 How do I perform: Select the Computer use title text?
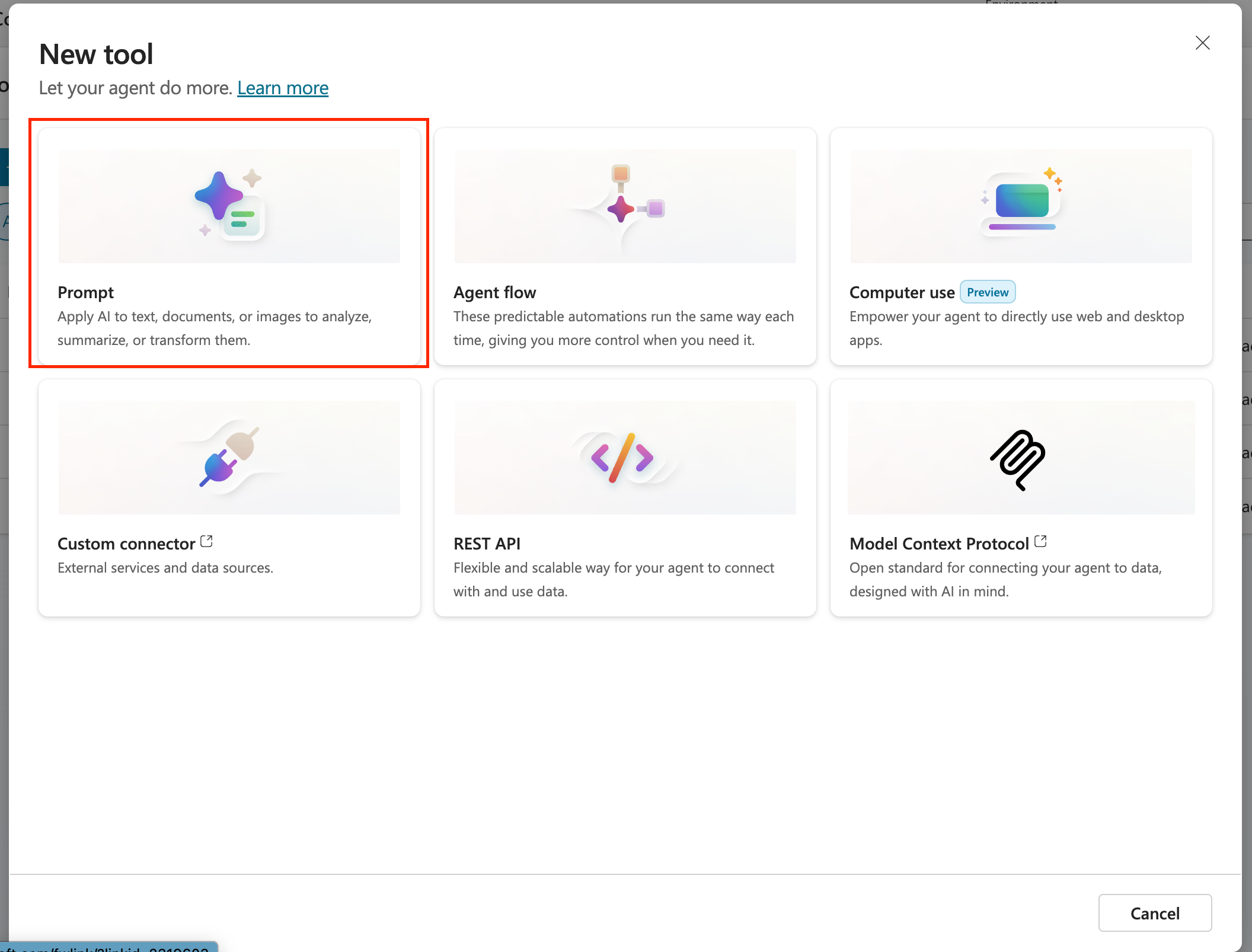tap(902, 293)
